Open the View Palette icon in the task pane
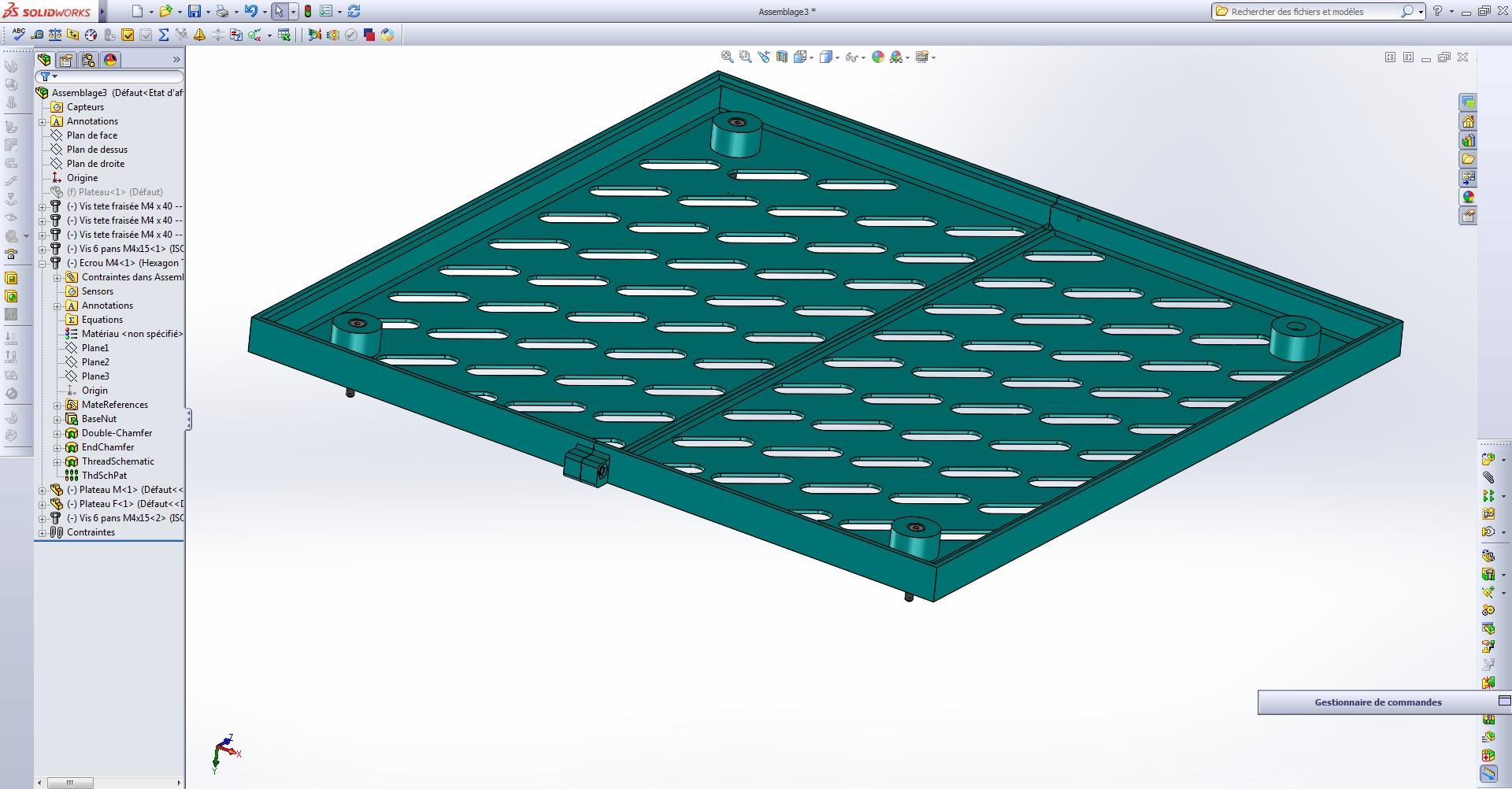Viewport: 1512px width, 789px height. click(x=1468, y=178)
